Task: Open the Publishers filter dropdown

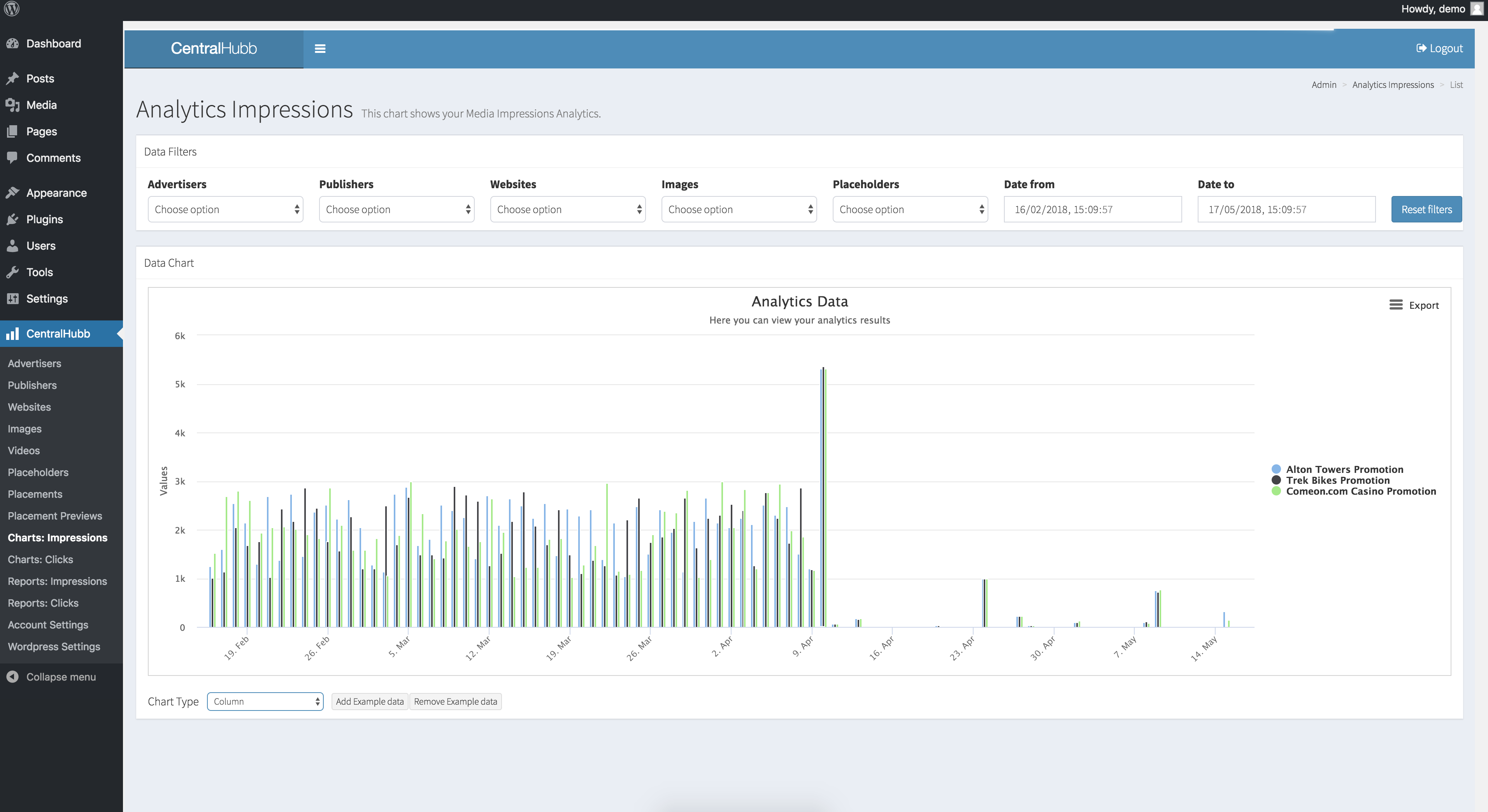Action: pyautogui.click(x=397, y=210)
